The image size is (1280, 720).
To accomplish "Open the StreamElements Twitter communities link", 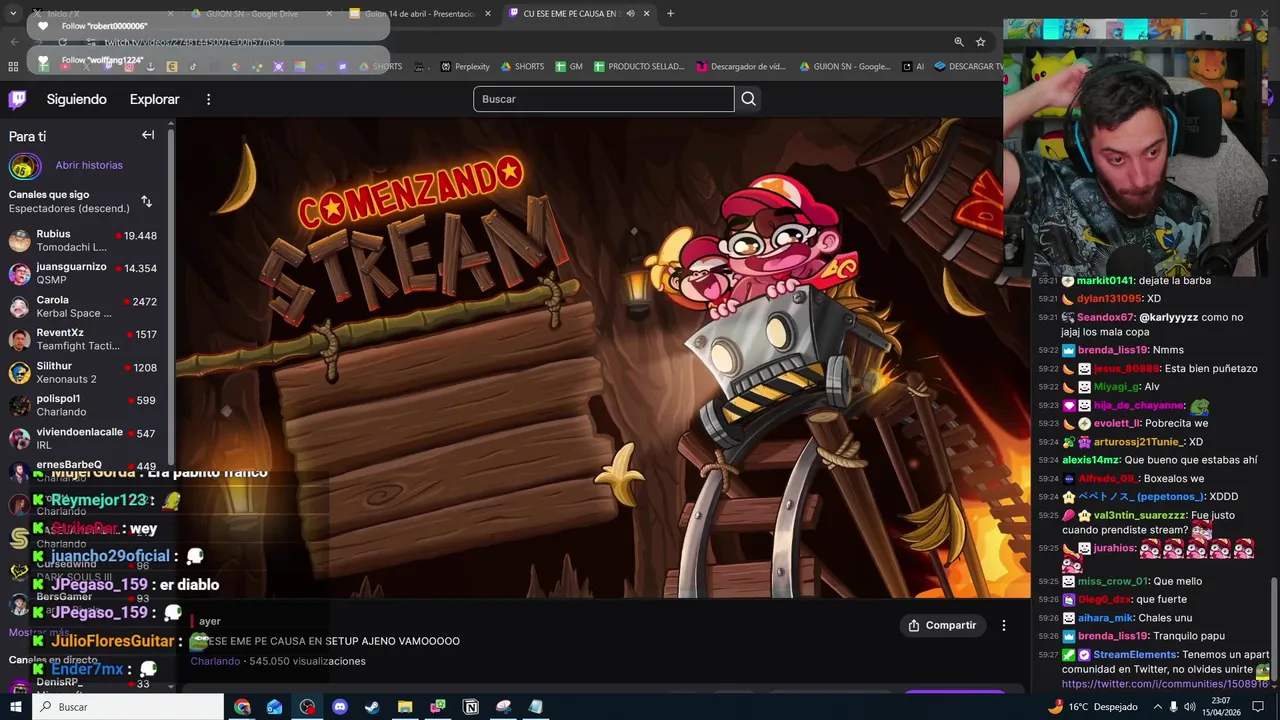I will pyautogui.click(x=1165, y=684).
